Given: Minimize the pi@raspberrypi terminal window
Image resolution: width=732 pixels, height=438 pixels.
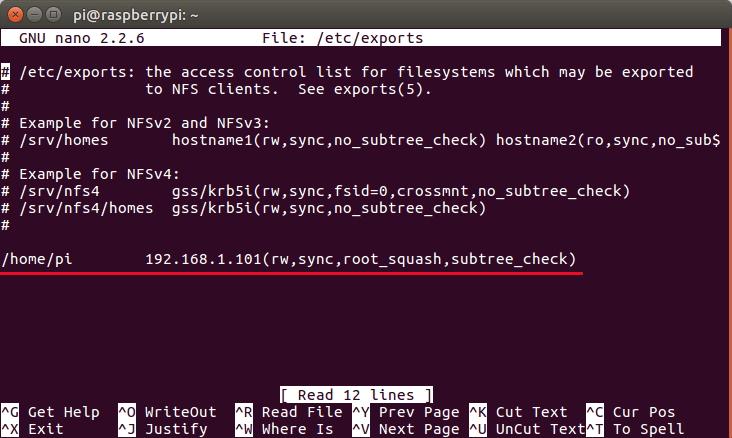Looking at the screenshot, I should (x=34, y=12).
